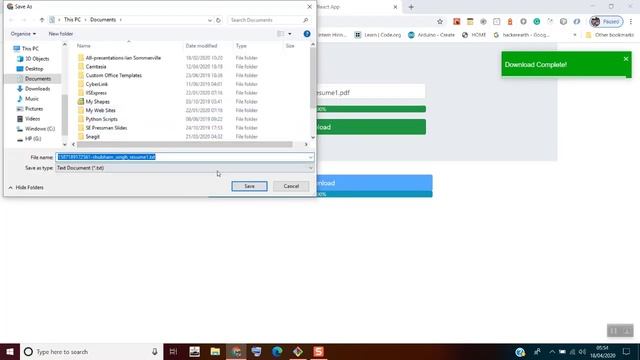Open the Windows Start menu
Image resolution: width=640 pixels, height=360 pixels.
10,351
